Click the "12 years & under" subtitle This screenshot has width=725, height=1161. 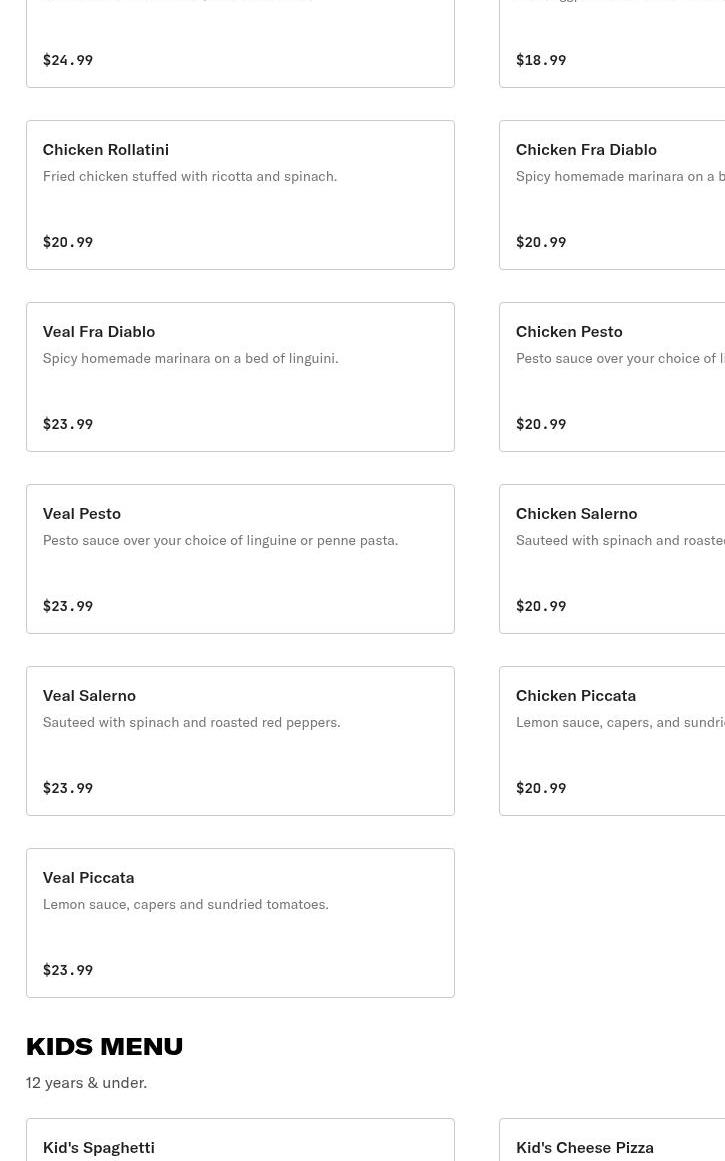pos(86,1082)
